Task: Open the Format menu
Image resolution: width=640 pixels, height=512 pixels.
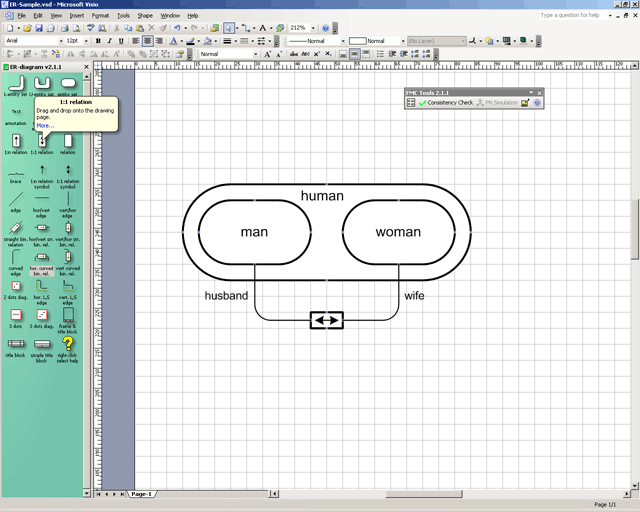Action: (100, 16)
